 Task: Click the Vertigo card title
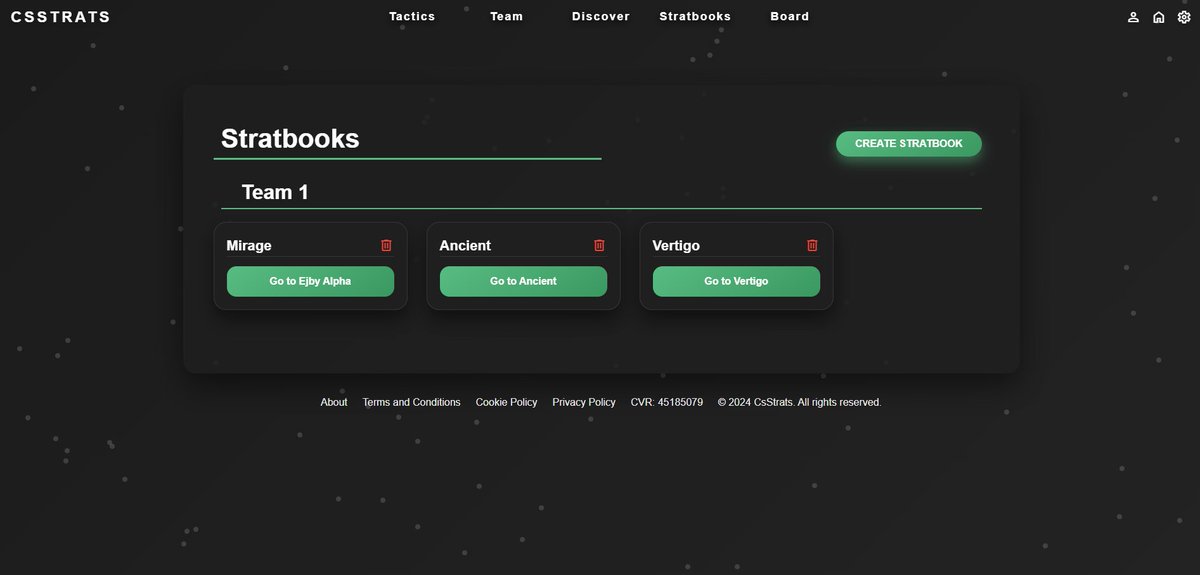click(x=676, y=245)
